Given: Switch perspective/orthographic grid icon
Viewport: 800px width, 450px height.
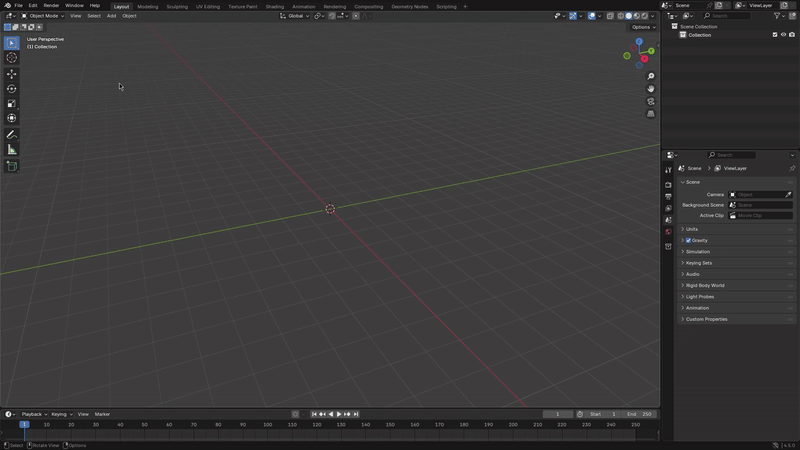Looking at the screenshot, I should [651, 114].
